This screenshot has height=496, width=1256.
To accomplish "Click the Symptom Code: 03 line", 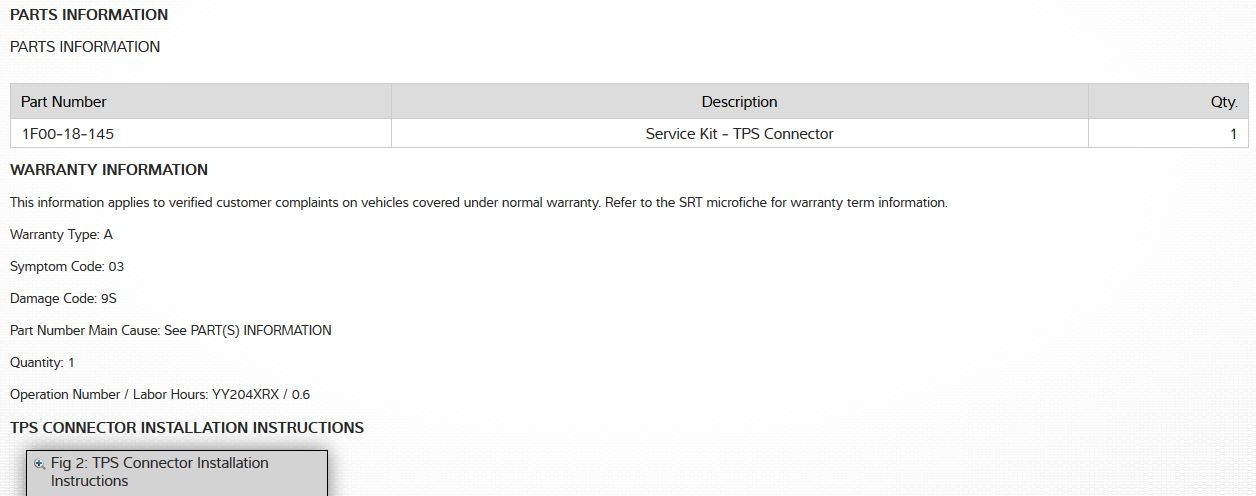I will 67,267.
